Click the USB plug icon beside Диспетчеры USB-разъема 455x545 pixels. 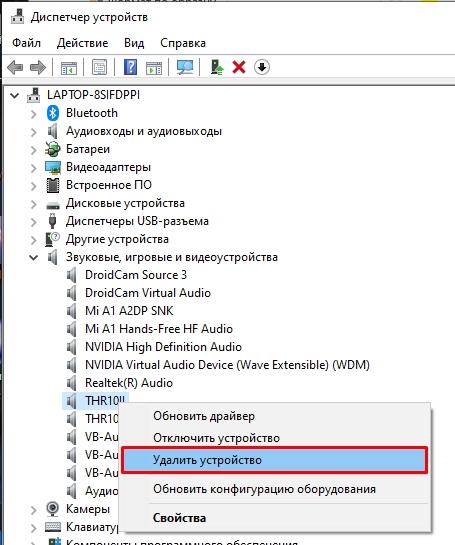pos(52,221)
